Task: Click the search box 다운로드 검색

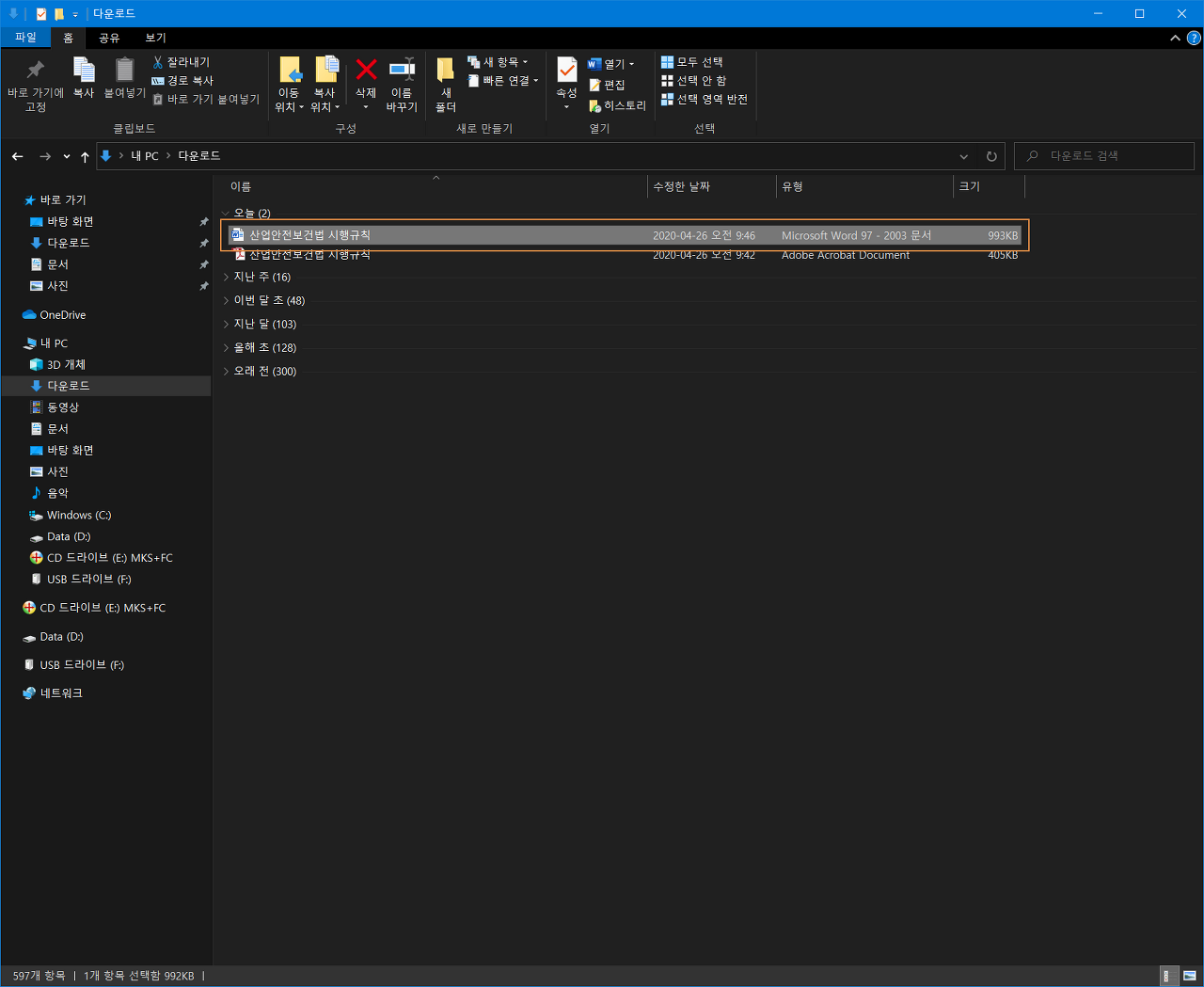Action: (x=1104, y=156)
